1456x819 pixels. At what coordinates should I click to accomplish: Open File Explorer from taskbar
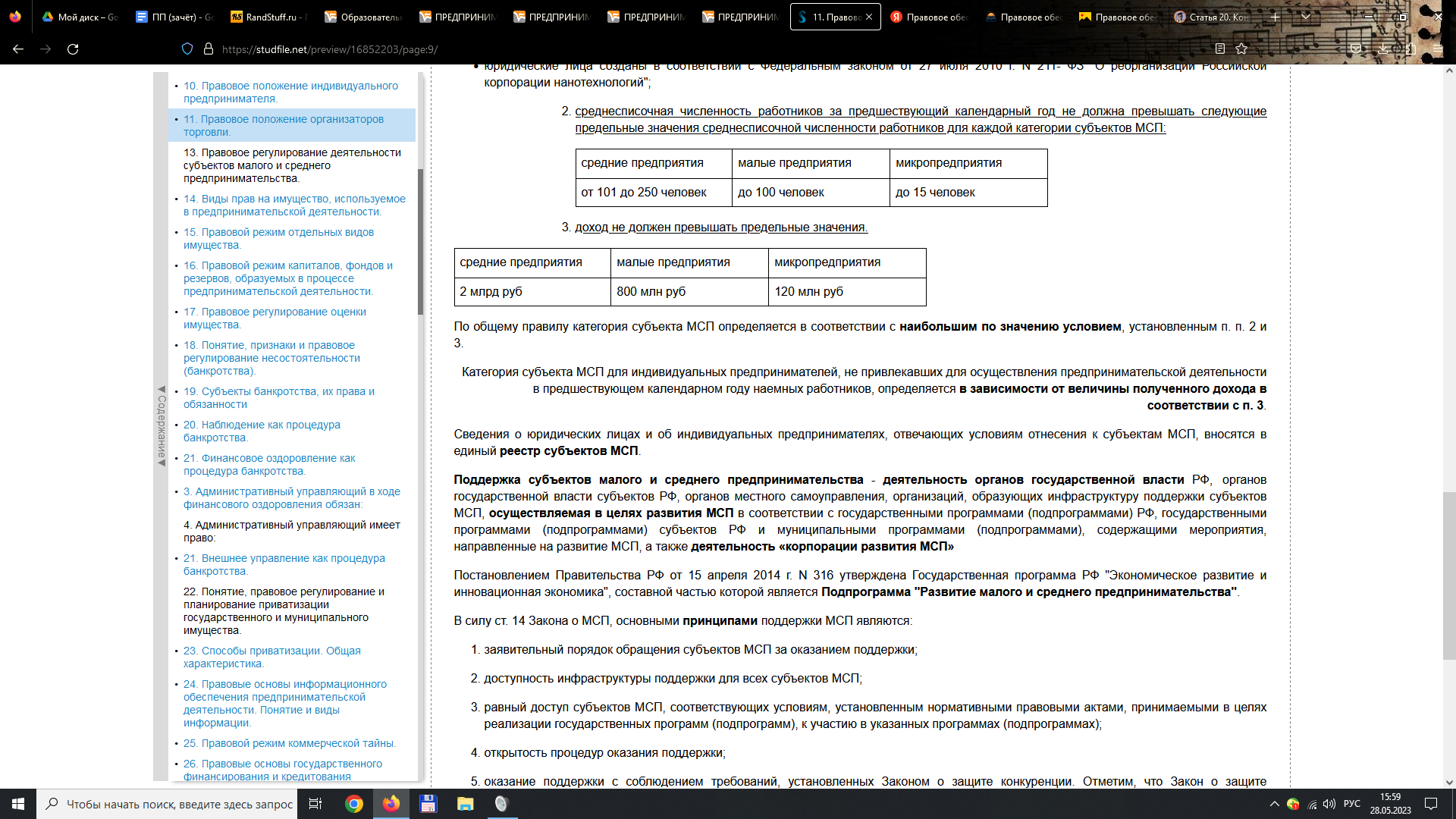pos(465,804)
